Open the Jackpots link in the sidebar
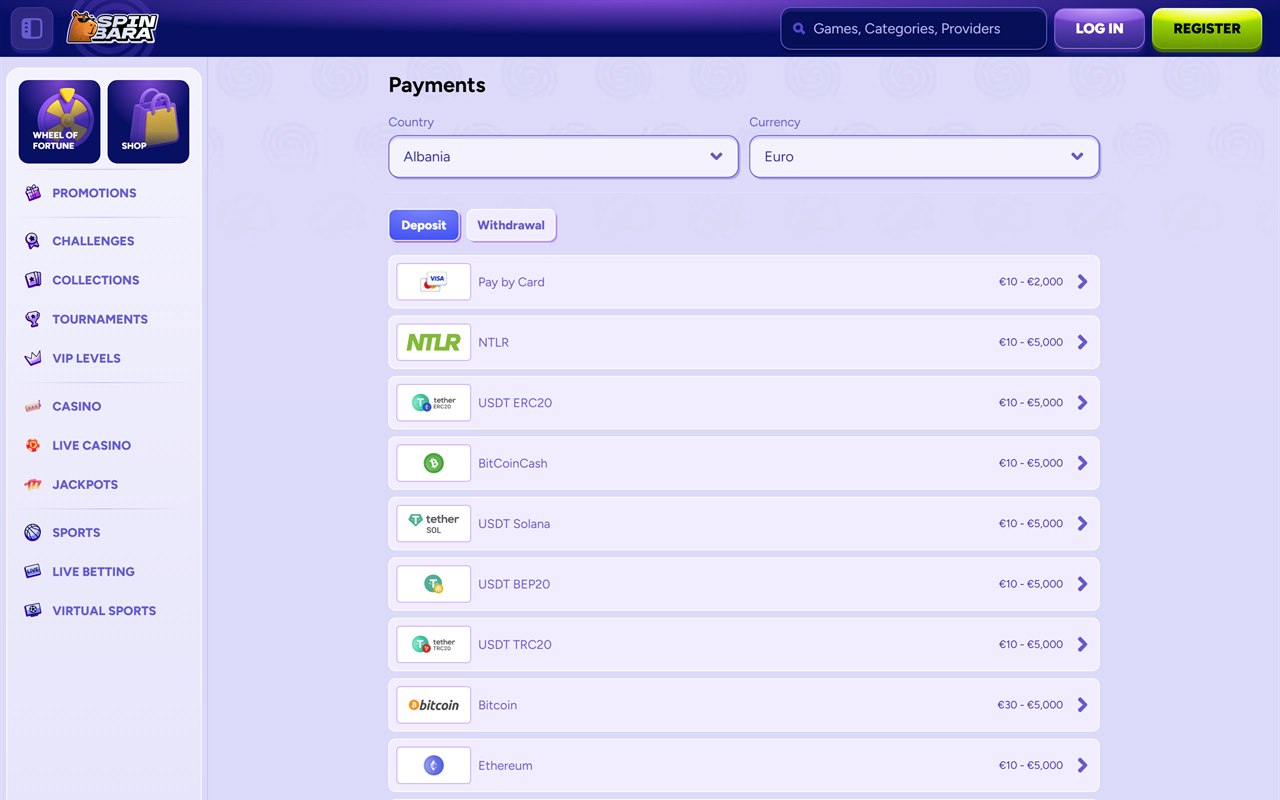The width and height of the screenshot is (1280, 800). 85,484
